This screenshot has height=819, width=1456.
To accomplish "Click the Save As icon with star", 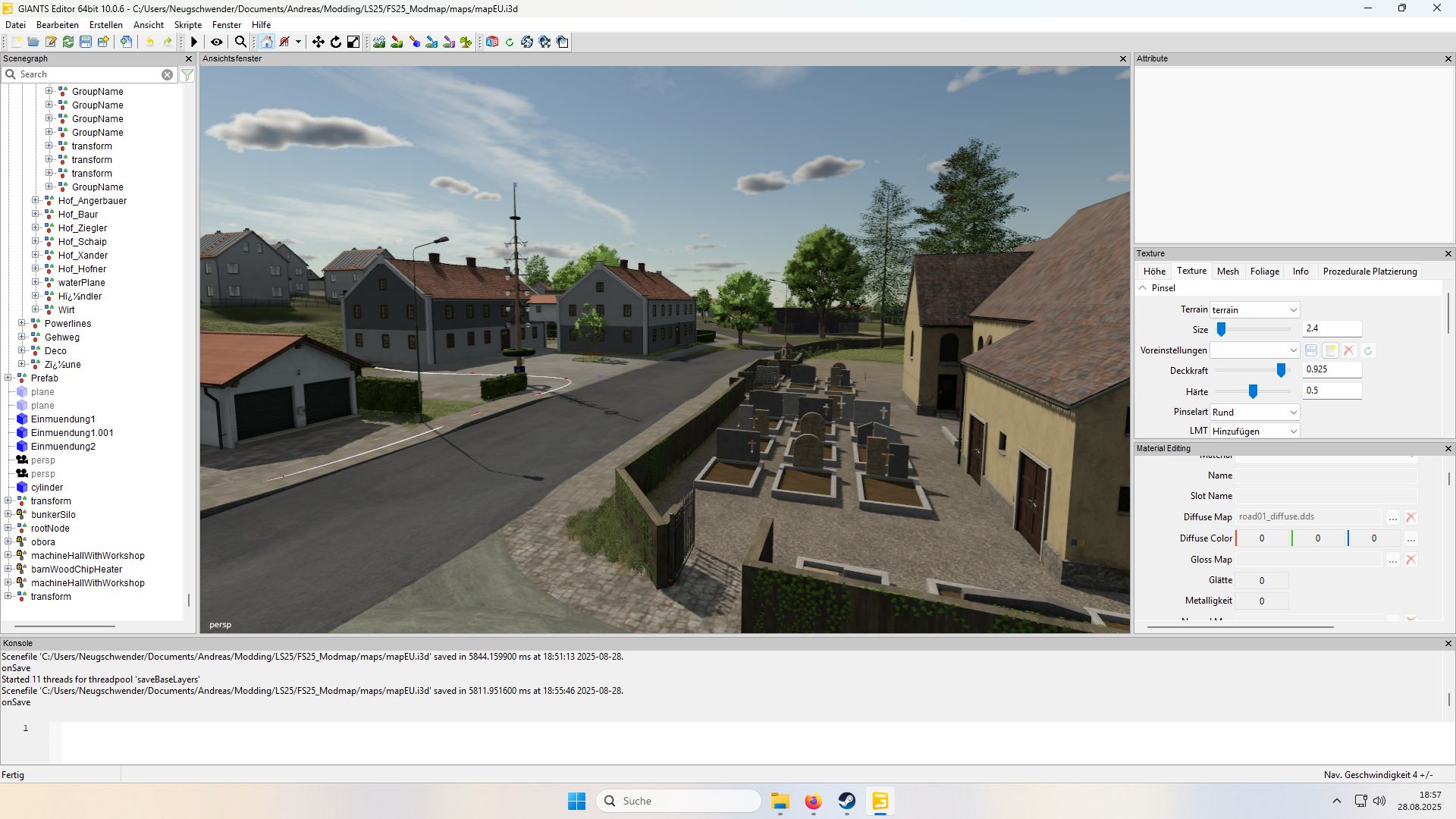I will click(103, 42).
